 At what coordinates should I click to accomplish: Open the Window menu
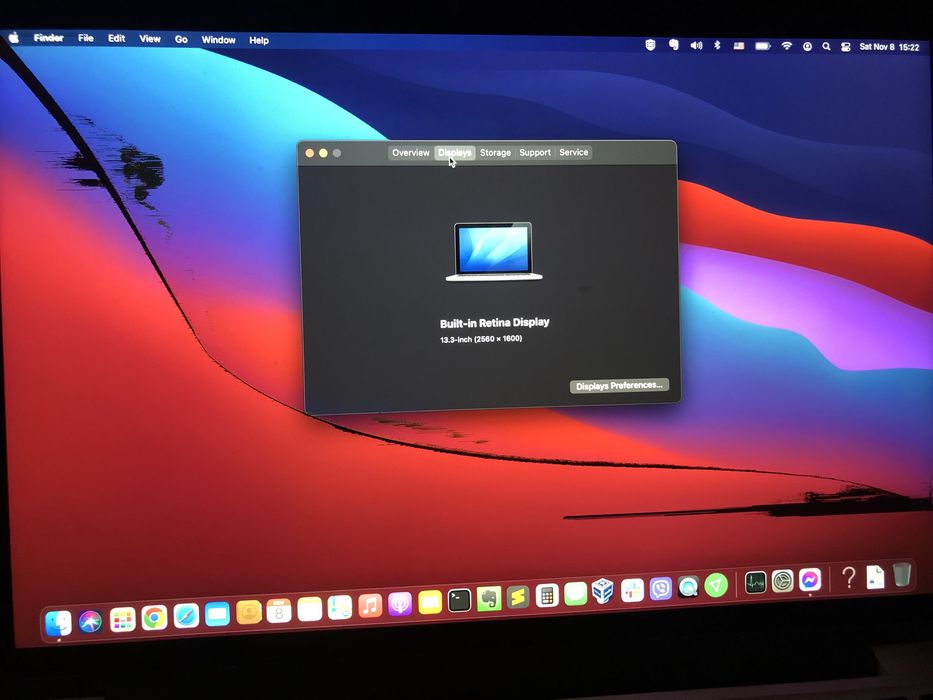[x=218, y=40]
